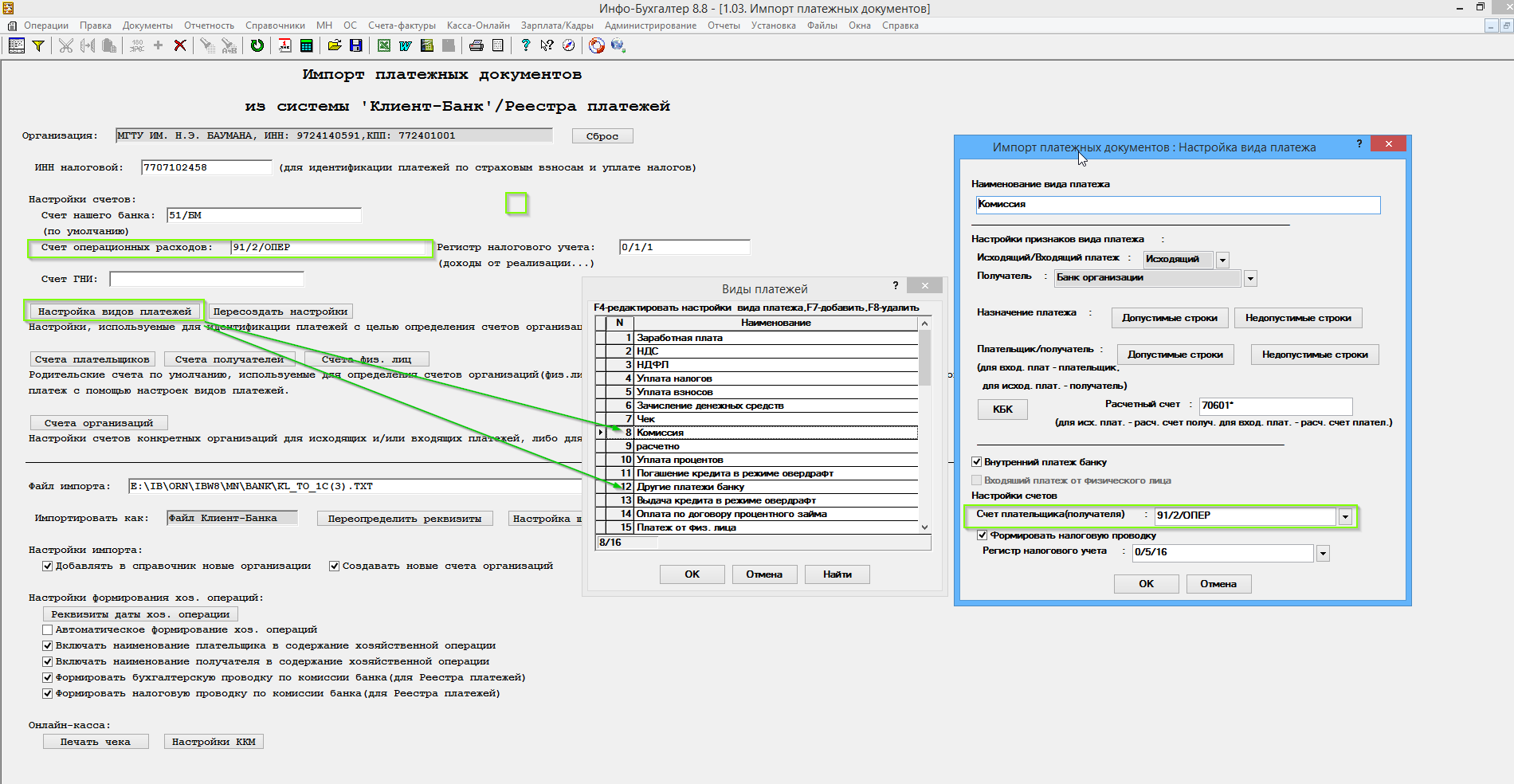Click the yellow open-folder icon
This screenshot has height=784, width=1514.
[x=335, y=45]
